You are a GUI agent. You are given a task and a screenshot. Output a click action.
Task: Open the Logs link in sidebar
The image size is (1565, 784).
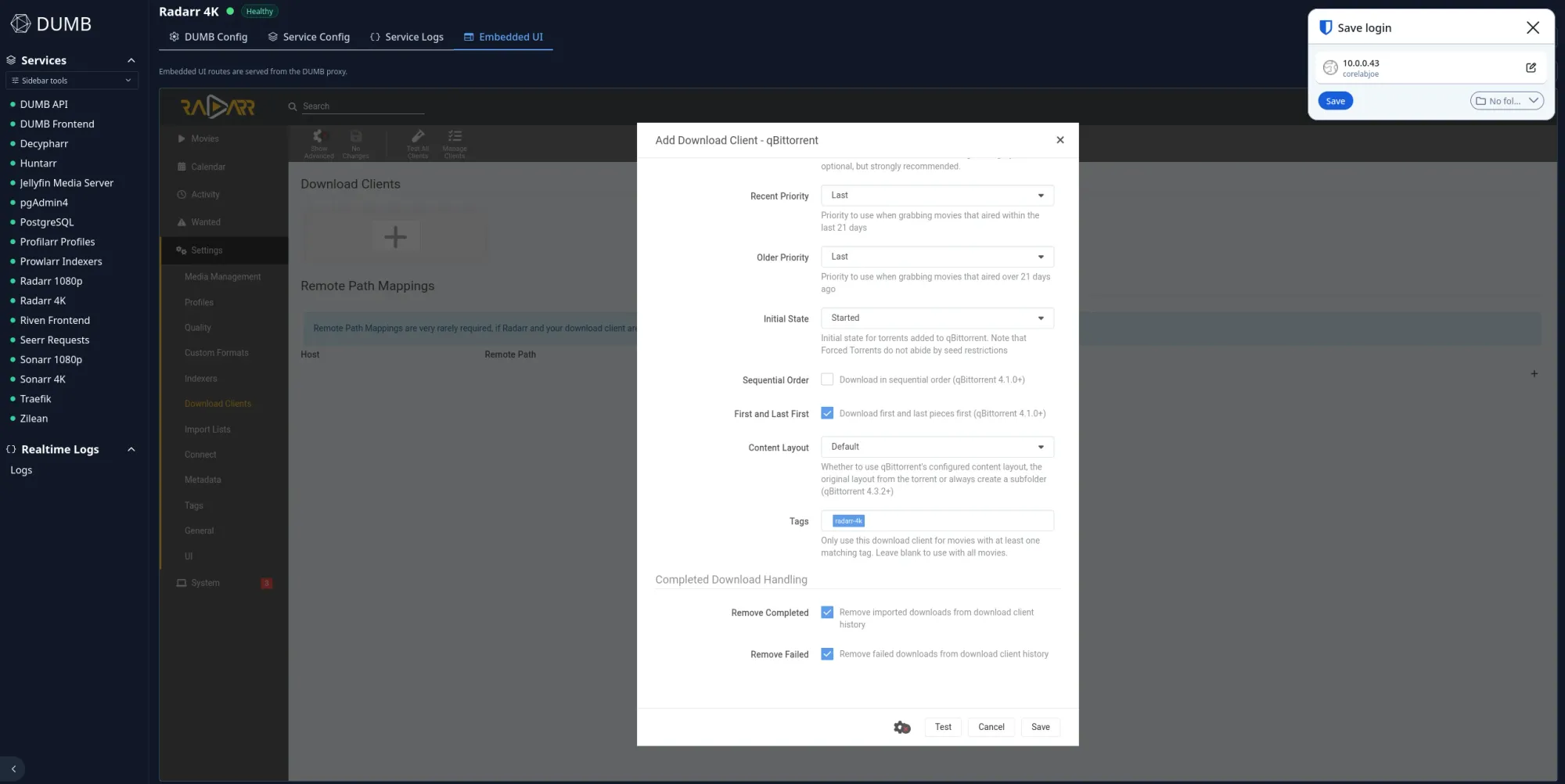coord(21,470)
